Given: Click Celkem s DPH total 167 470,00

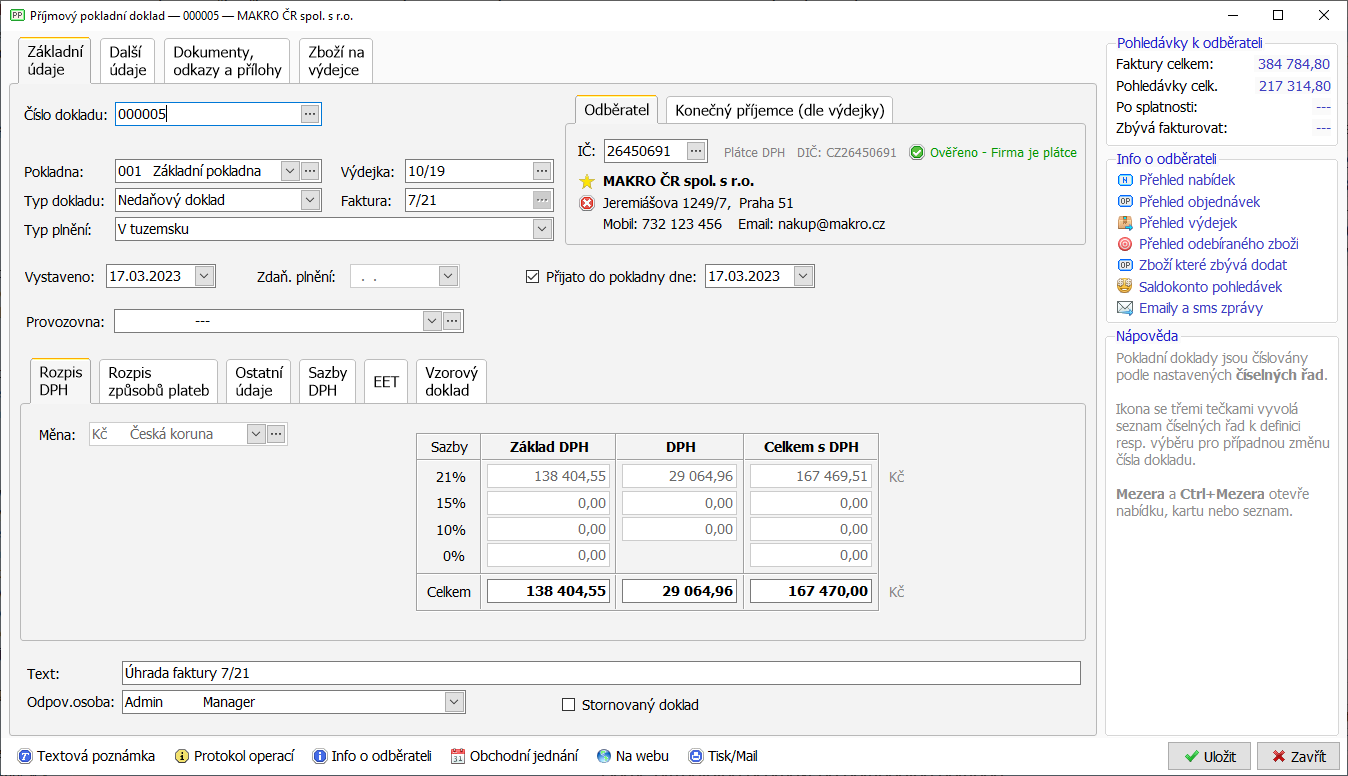Looking at the screenshot, I should (811, 591).
